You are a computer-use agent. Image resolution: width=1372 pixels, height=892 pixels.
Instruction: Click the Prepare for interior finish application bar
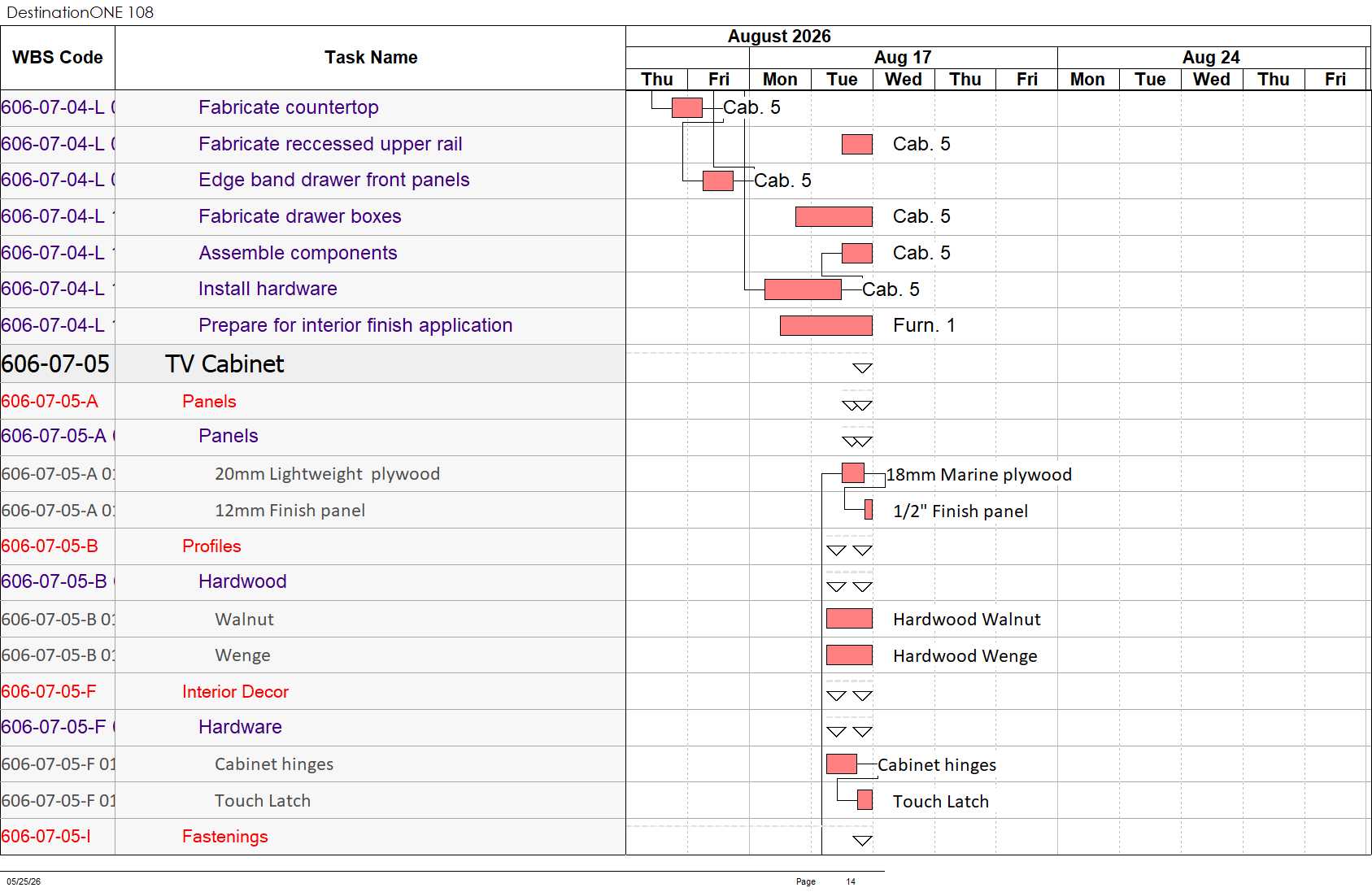826,325
